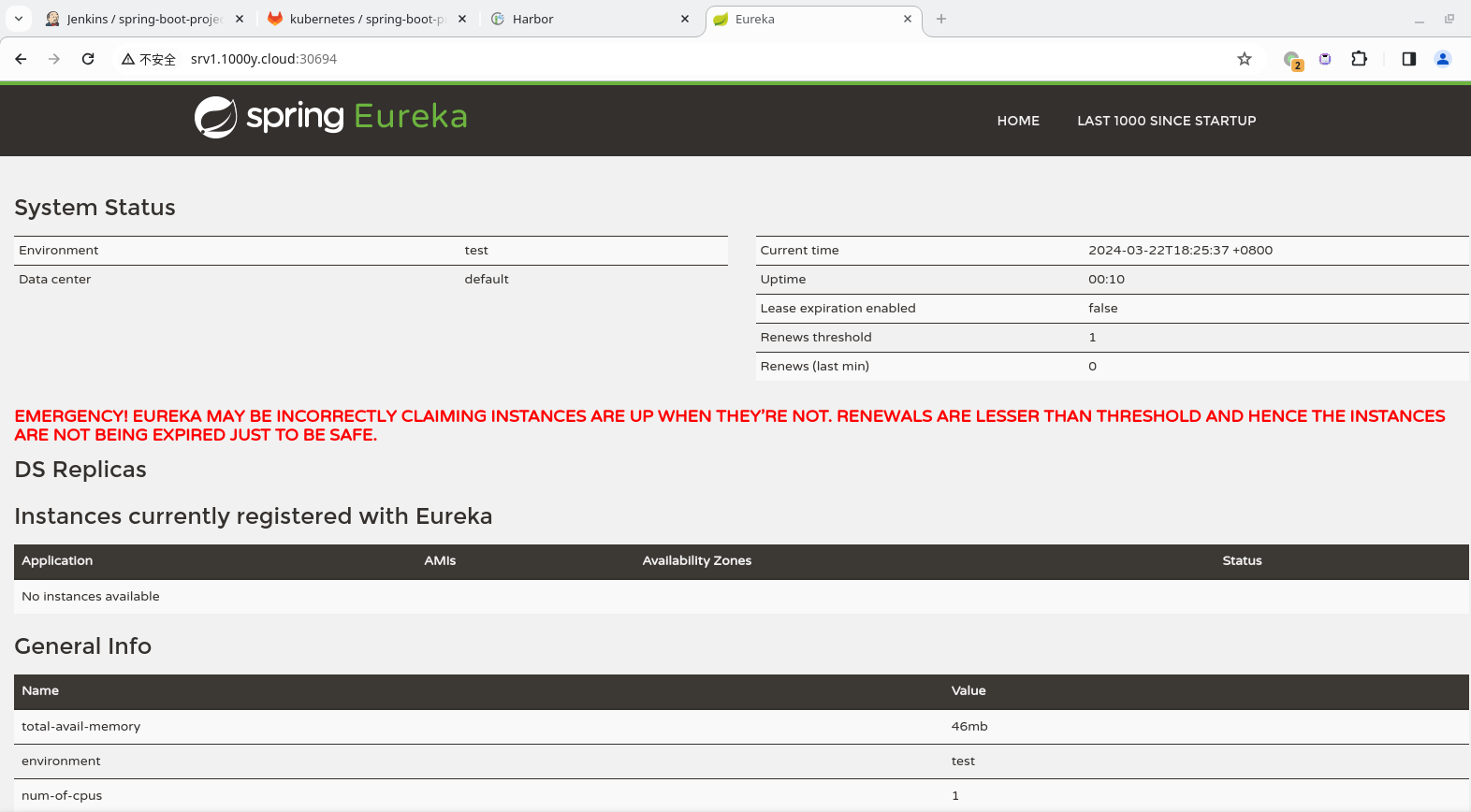This screenshot has height=812, width=1471.
Task: Close the kubernetes GitLab tab
Action: [x=462, y=19]
